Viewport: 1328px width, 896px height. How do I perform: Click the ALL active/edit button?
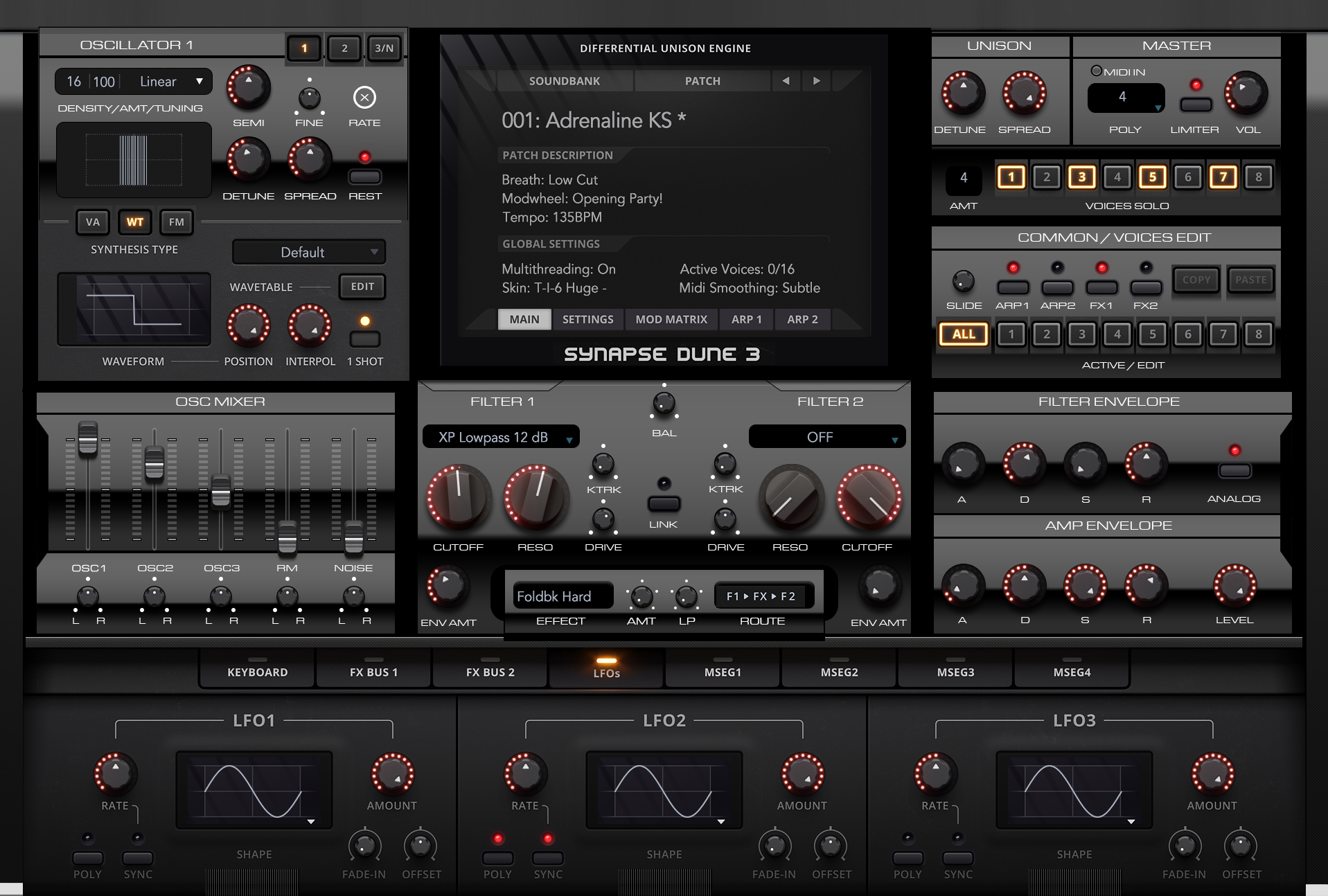[x=964, y=334]
